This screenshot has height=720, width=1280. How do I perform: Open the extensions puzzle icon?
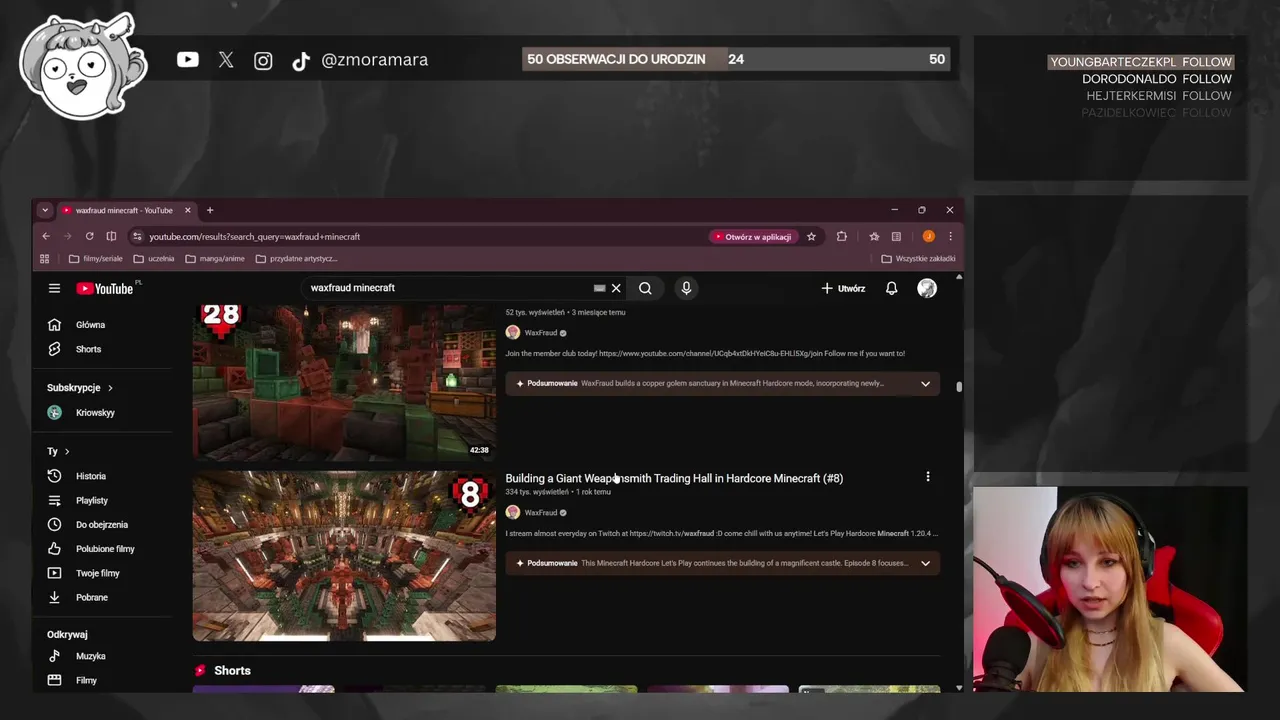point(841,237)
